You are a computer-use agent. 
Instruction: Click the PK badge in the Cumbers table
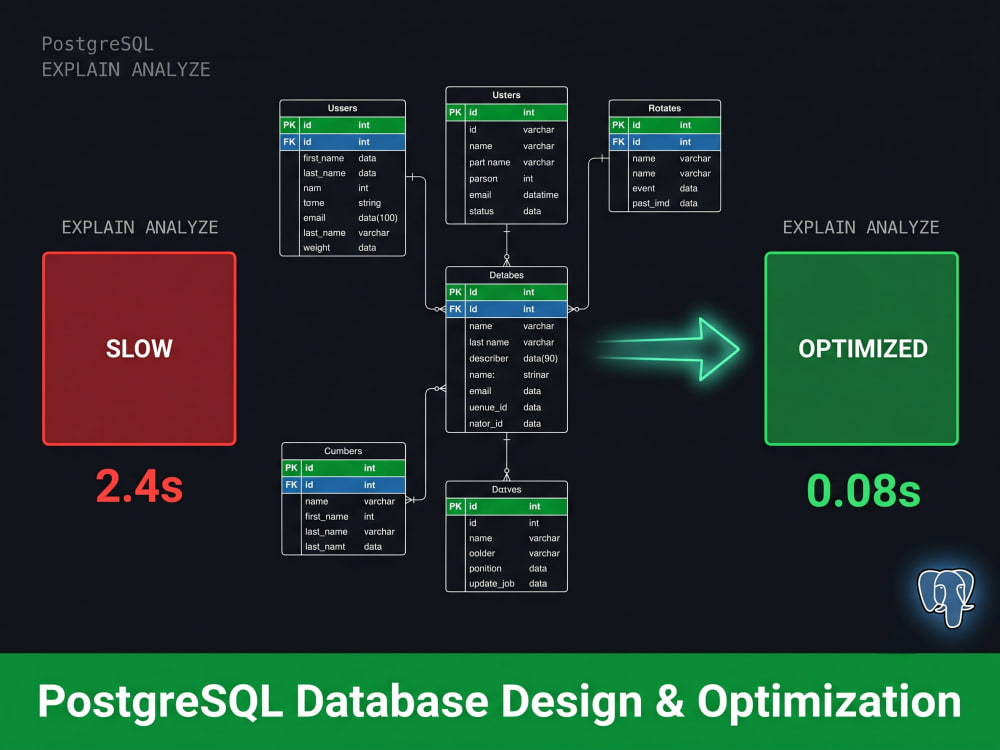pyautogui.click(x=291, y=467)
